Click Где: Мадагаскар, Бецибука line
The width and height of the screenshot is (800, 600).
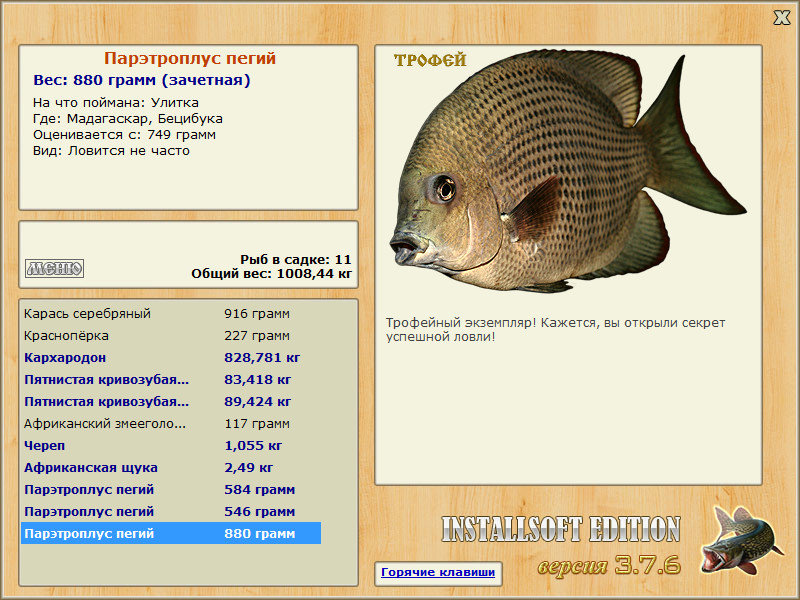click(x=128, y=119)
